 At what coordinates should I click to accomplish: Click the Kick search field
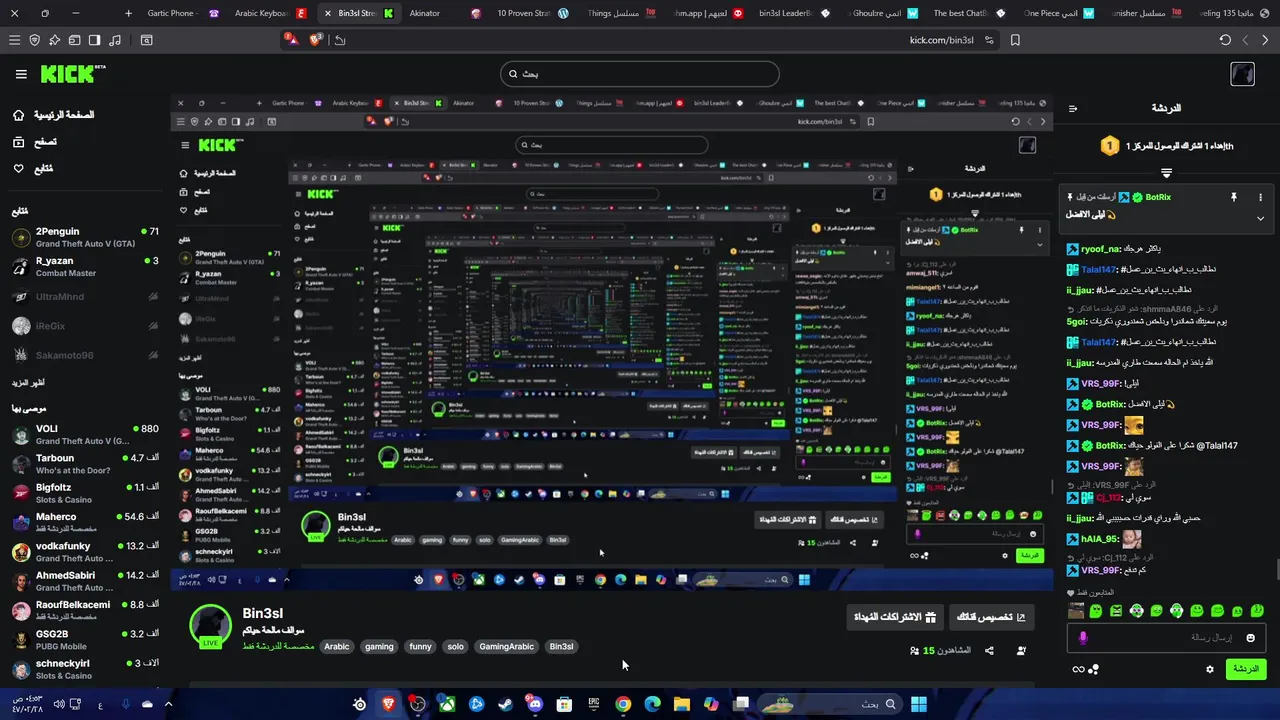pos(640,74)
